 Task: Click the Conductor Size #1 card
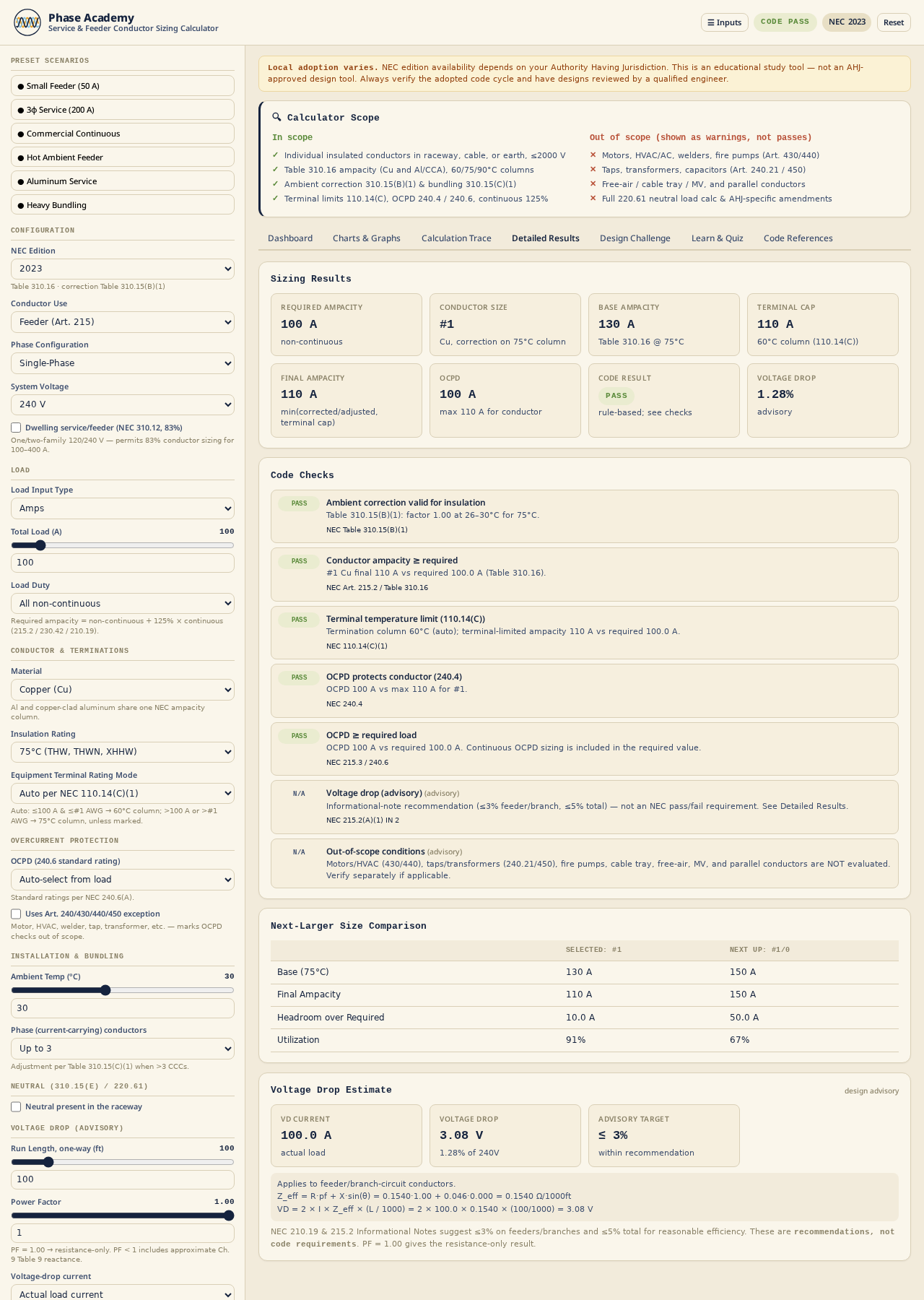(x=505, y=324)
